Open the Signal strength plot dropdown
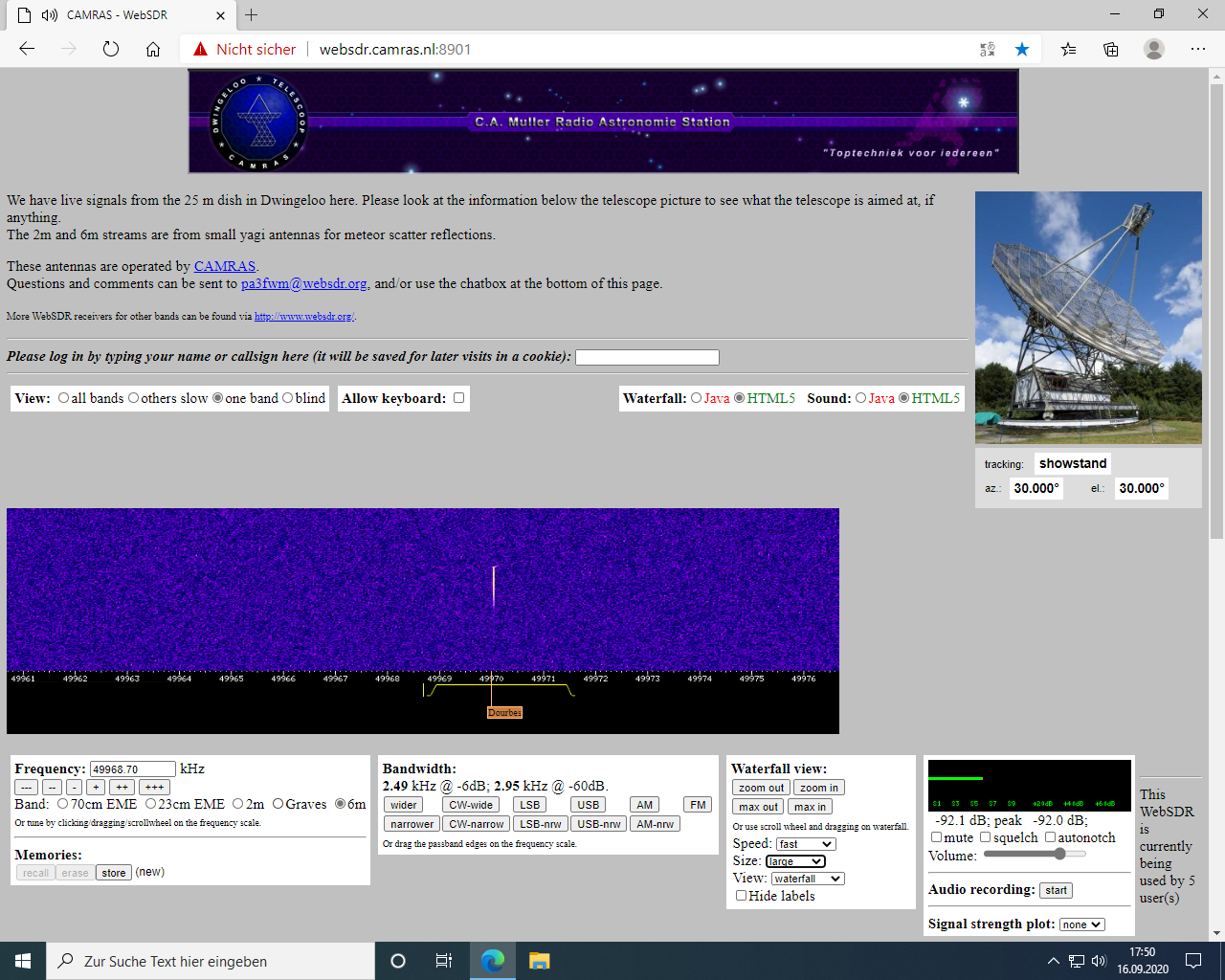 point(1082,924)
